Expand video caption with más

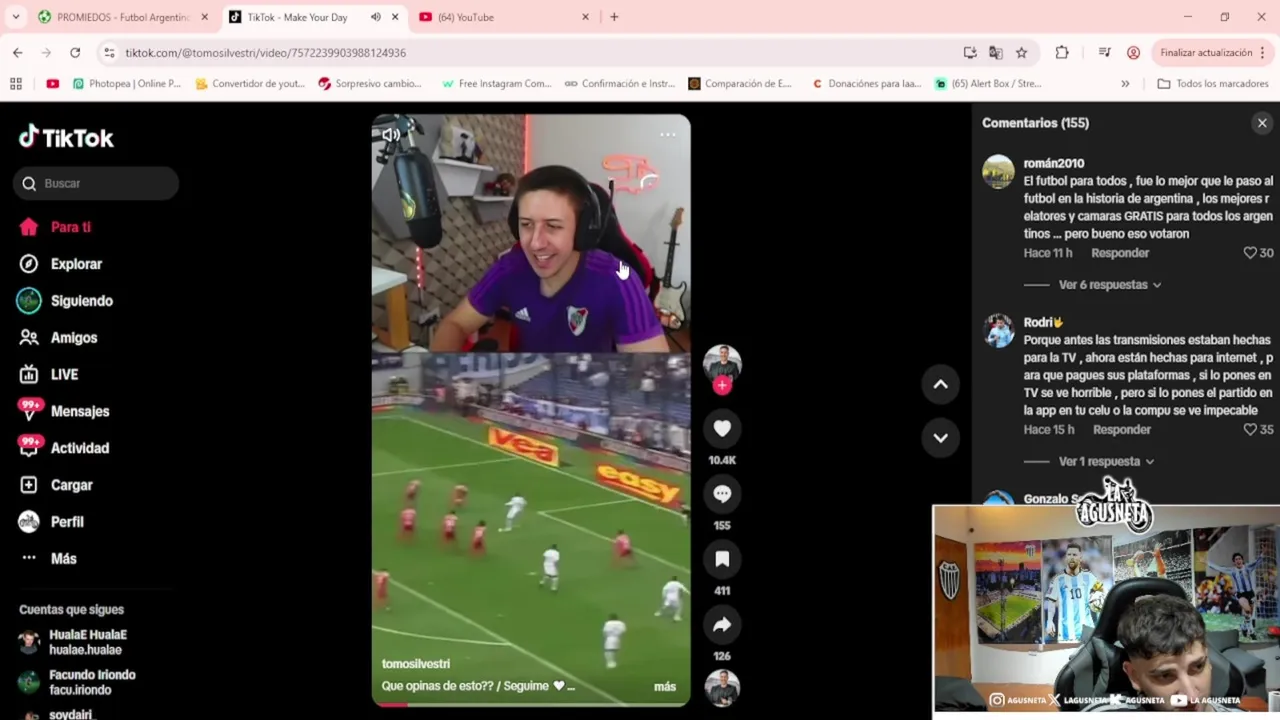coord(665,686)
